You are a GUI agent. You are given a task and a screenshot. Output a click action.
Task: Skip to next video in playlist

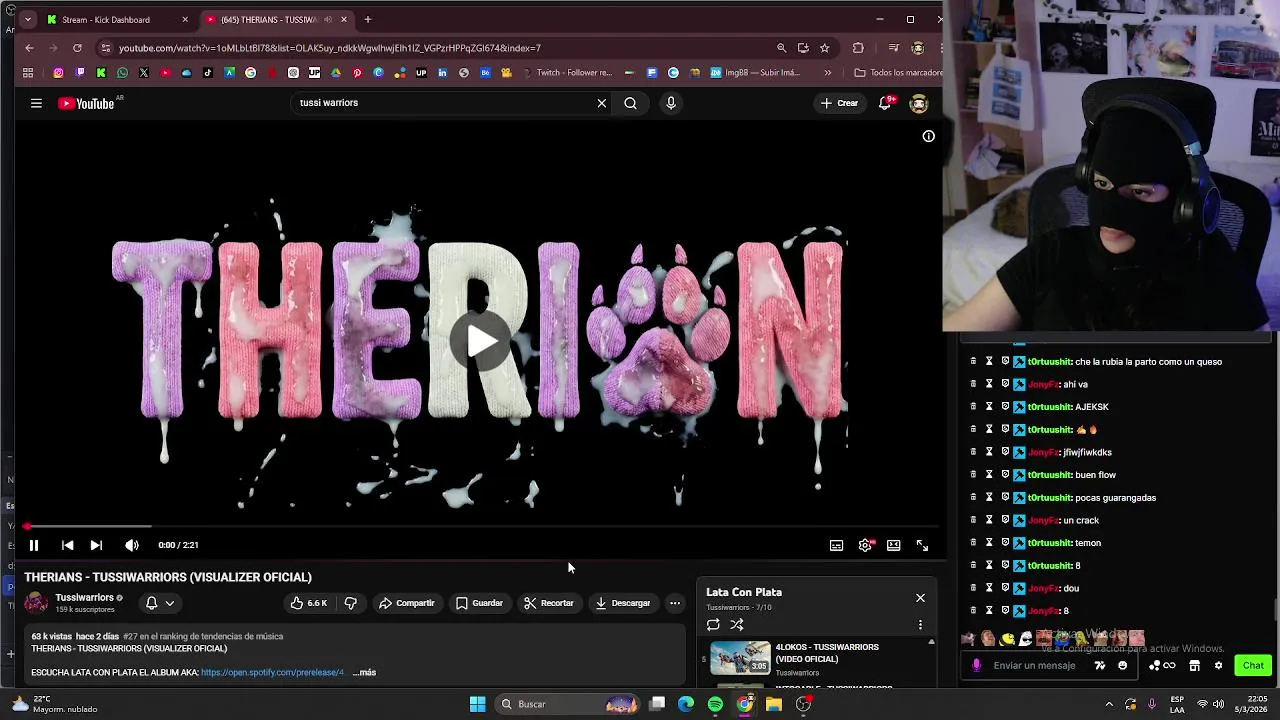coord(96,545)
